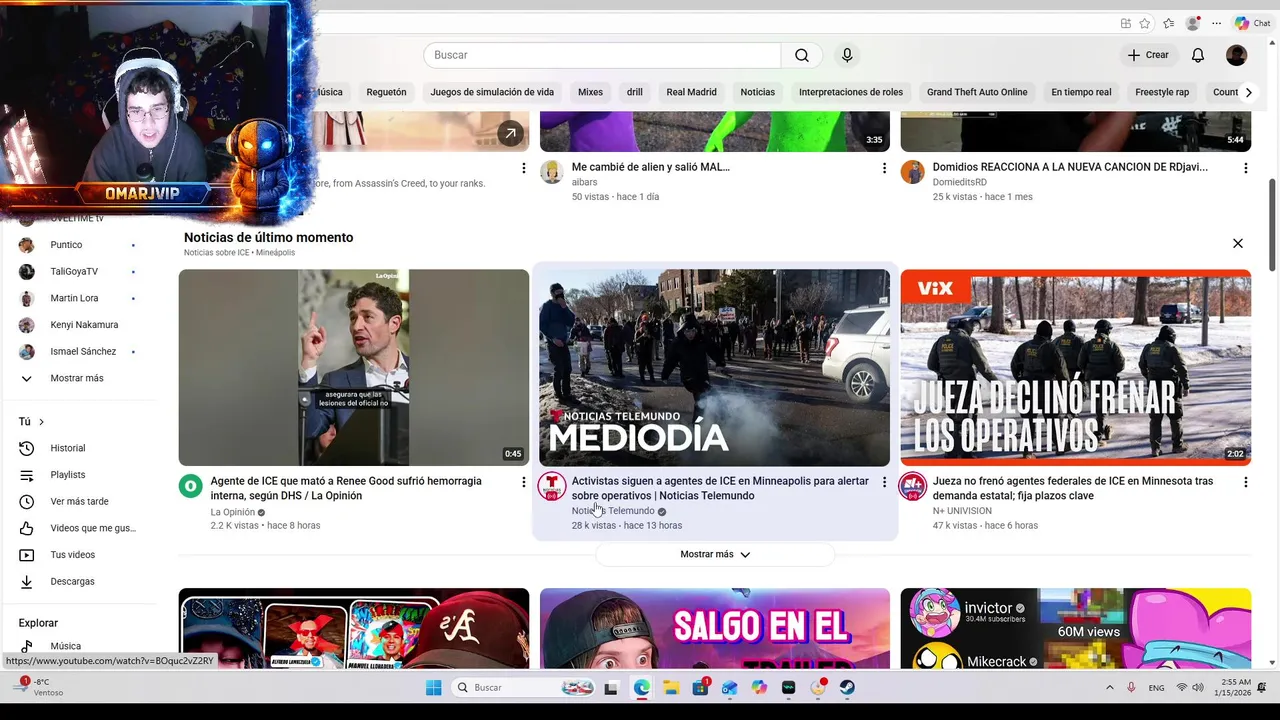This screenshot has width=1280, height=720.
Task: Click the taskbar volume icon
Action: tap(1200, 688)
